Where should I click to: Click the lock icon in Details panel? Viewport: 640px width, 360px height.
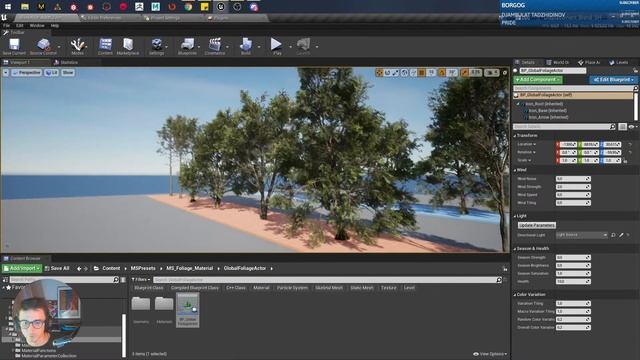(635, 71)
